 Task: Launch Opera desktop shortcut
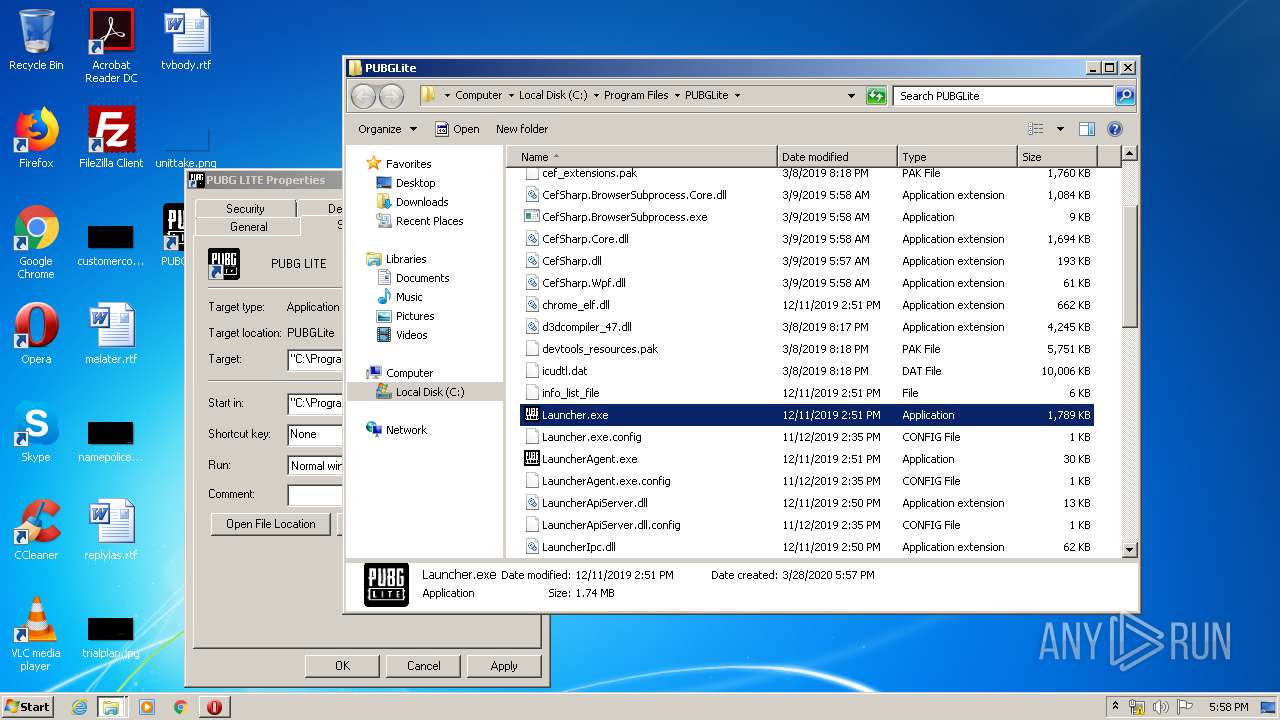pos(36,334)
